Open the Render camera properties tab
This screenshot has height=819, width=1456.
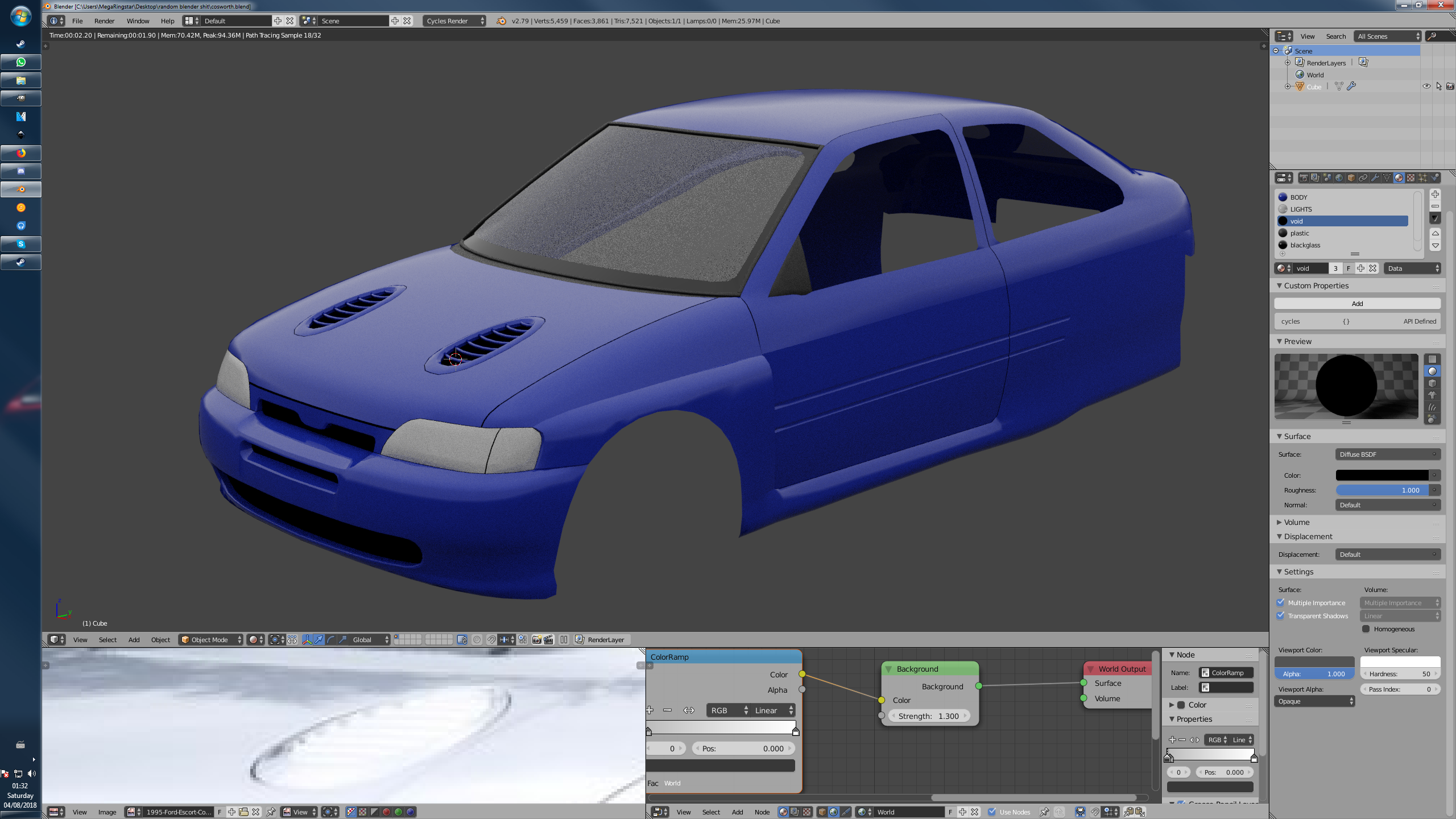[1304, 178]
